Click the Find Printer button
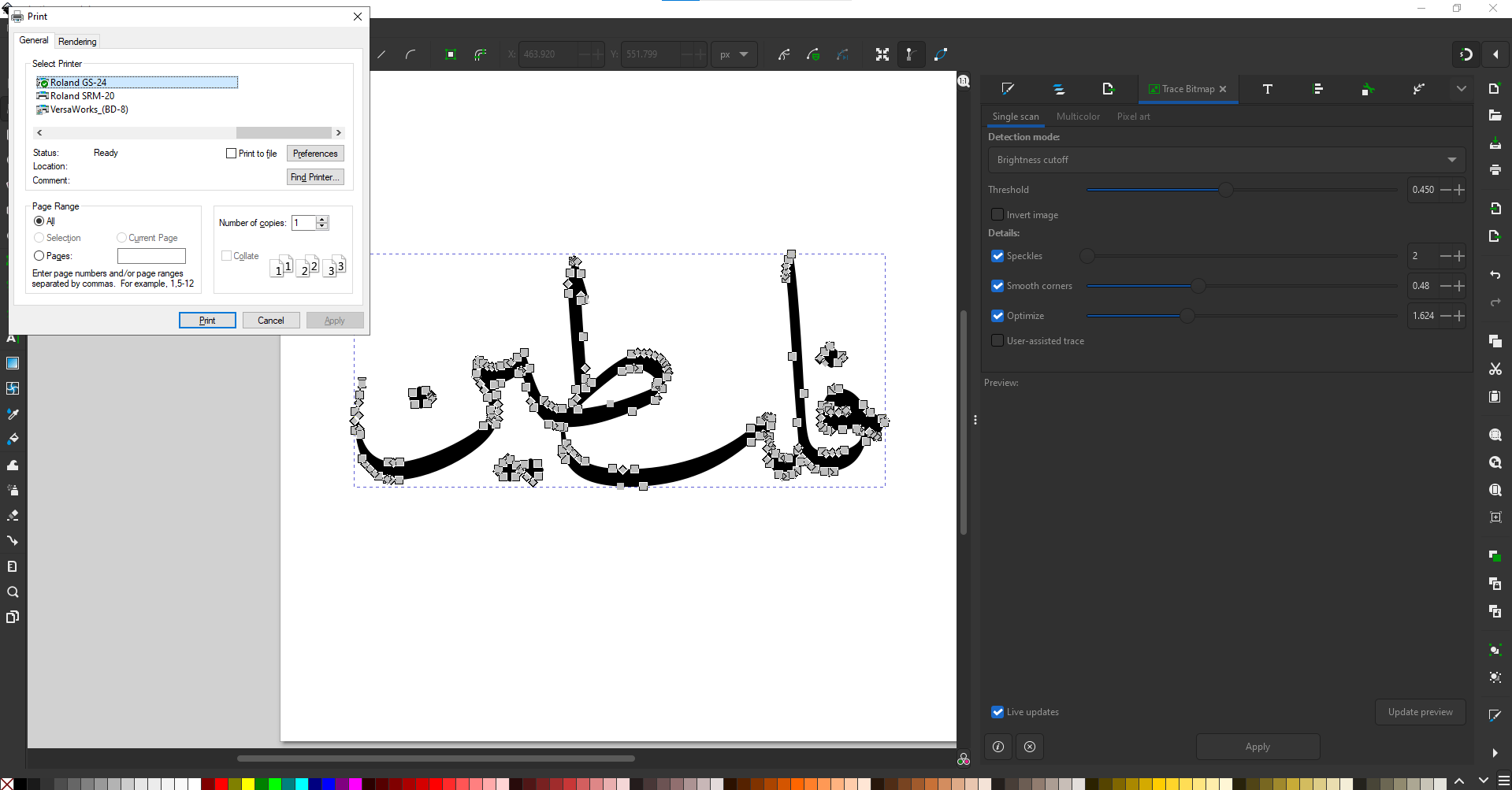 click(x=314, y=176)
